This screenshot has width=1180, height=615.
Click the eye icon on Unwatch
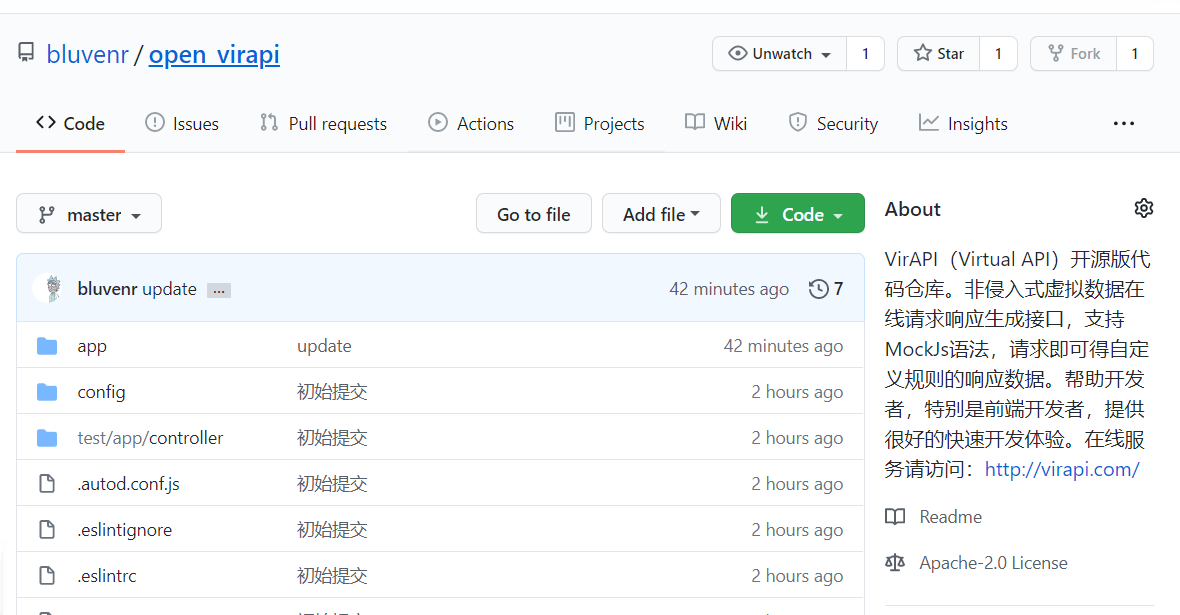738,53
